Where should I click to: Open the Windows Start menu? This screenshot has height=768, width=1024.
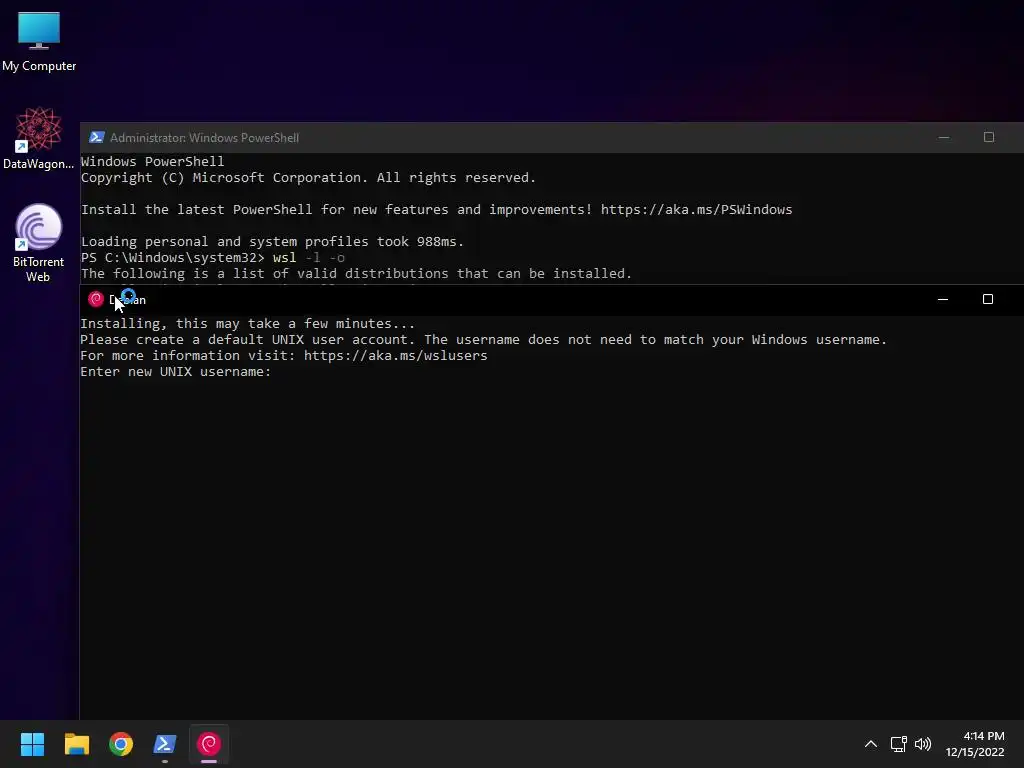coord(32,744)
